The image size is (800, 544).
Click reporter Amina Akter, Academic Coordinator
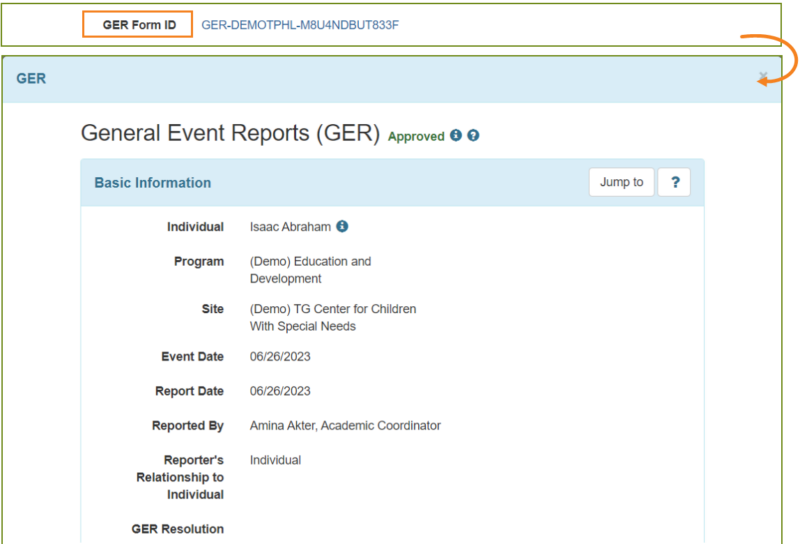pos(345,426)
